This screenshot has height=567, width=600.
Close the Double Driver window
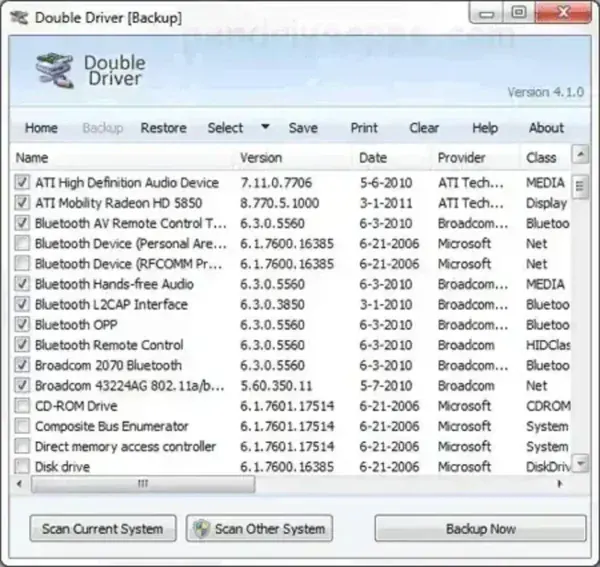tap(563, 13)
